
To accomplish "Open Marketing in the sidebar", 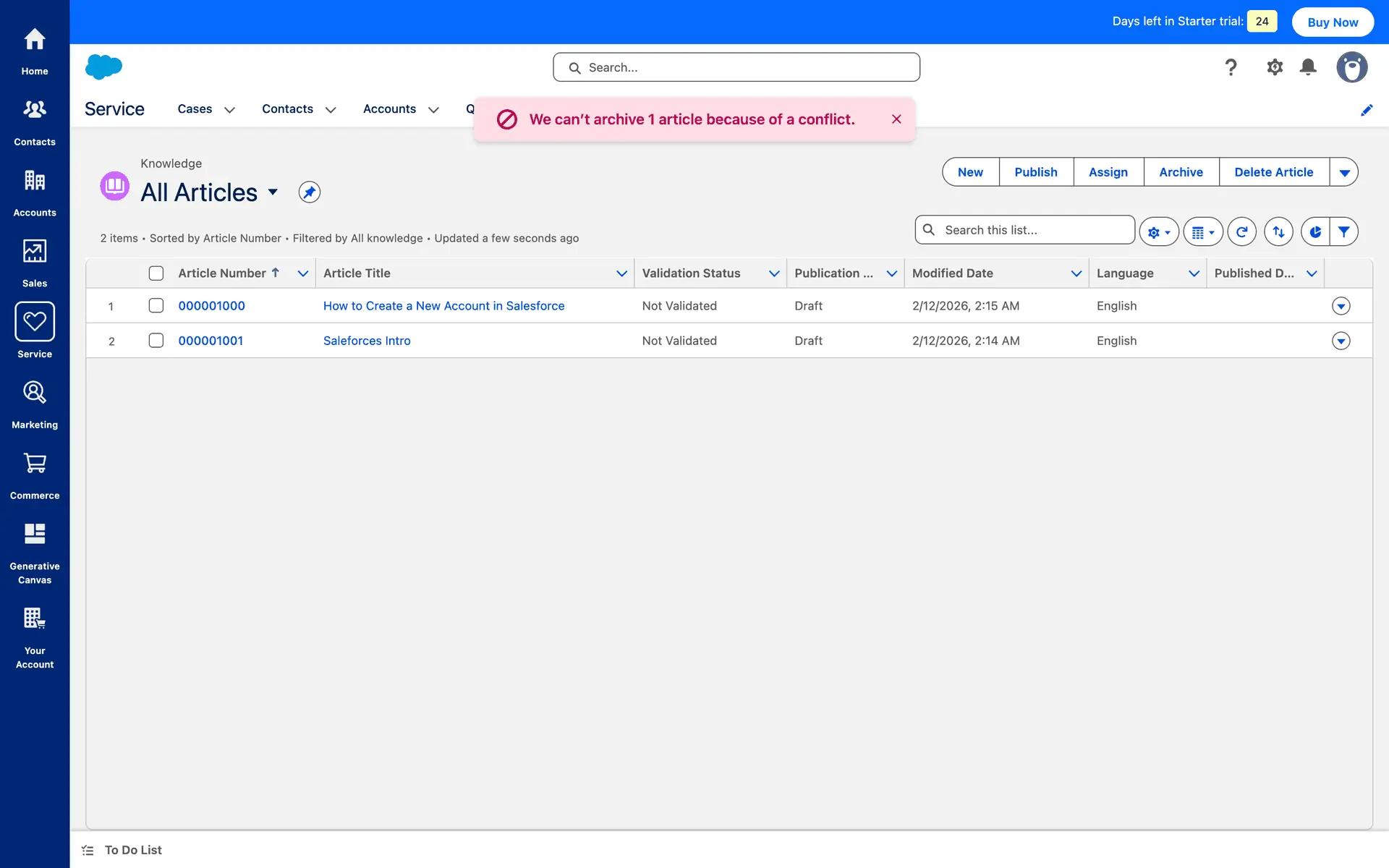I will [35, 404].
